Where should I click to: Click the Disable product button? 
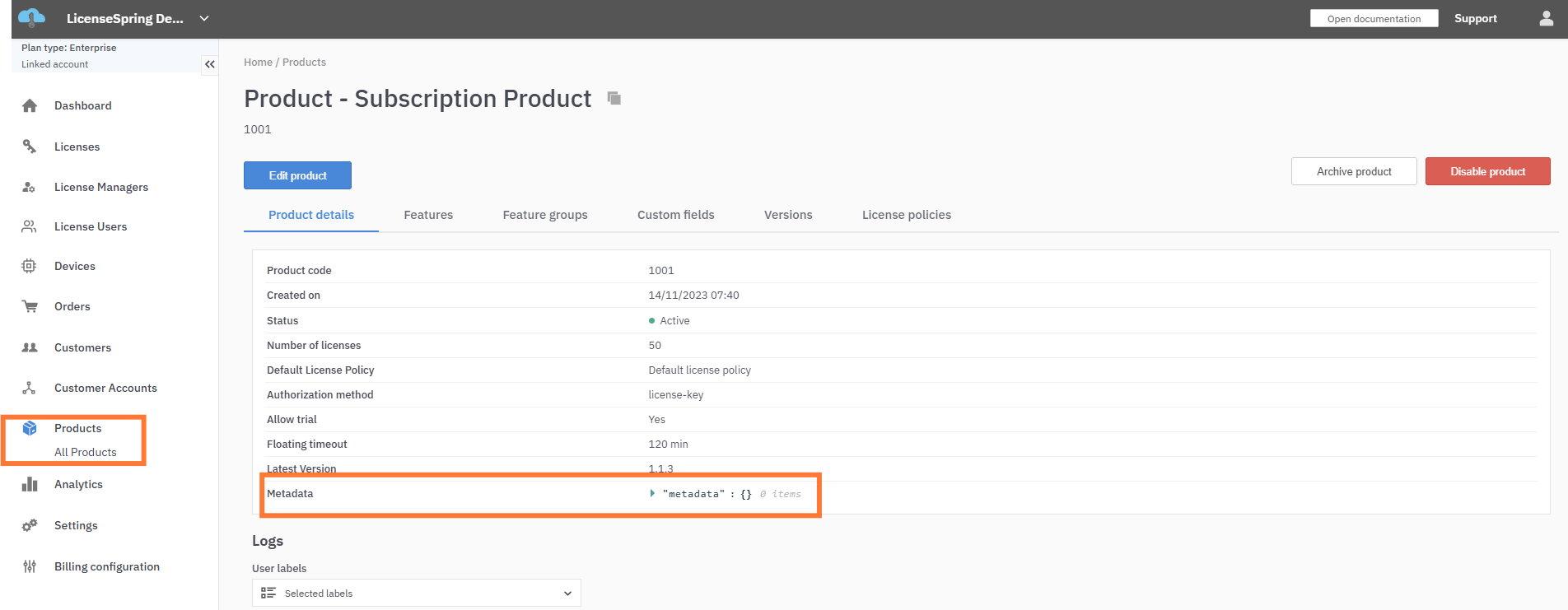(x=1487, y=171)
